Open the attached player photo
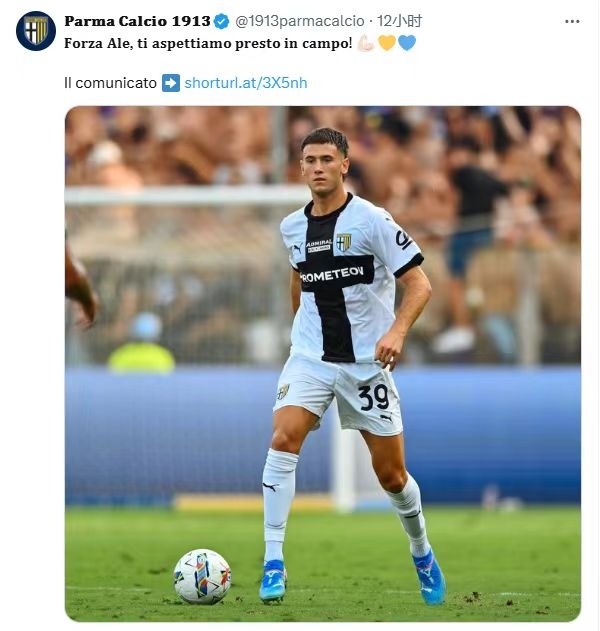 (x=323, y=364)
